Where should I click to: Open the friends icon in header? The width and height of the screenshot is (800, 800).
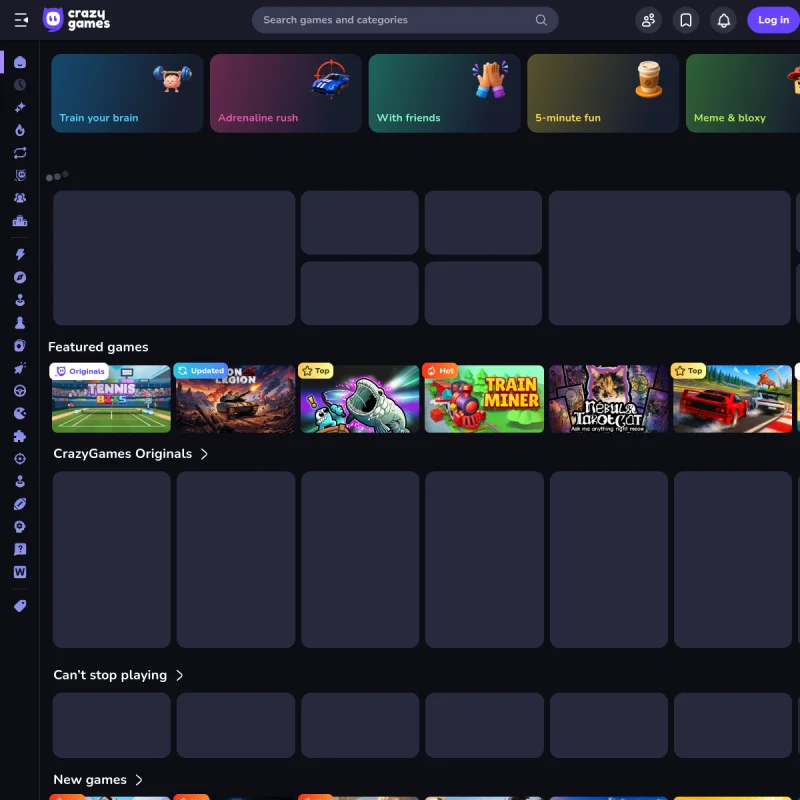(x=648, y=20)
